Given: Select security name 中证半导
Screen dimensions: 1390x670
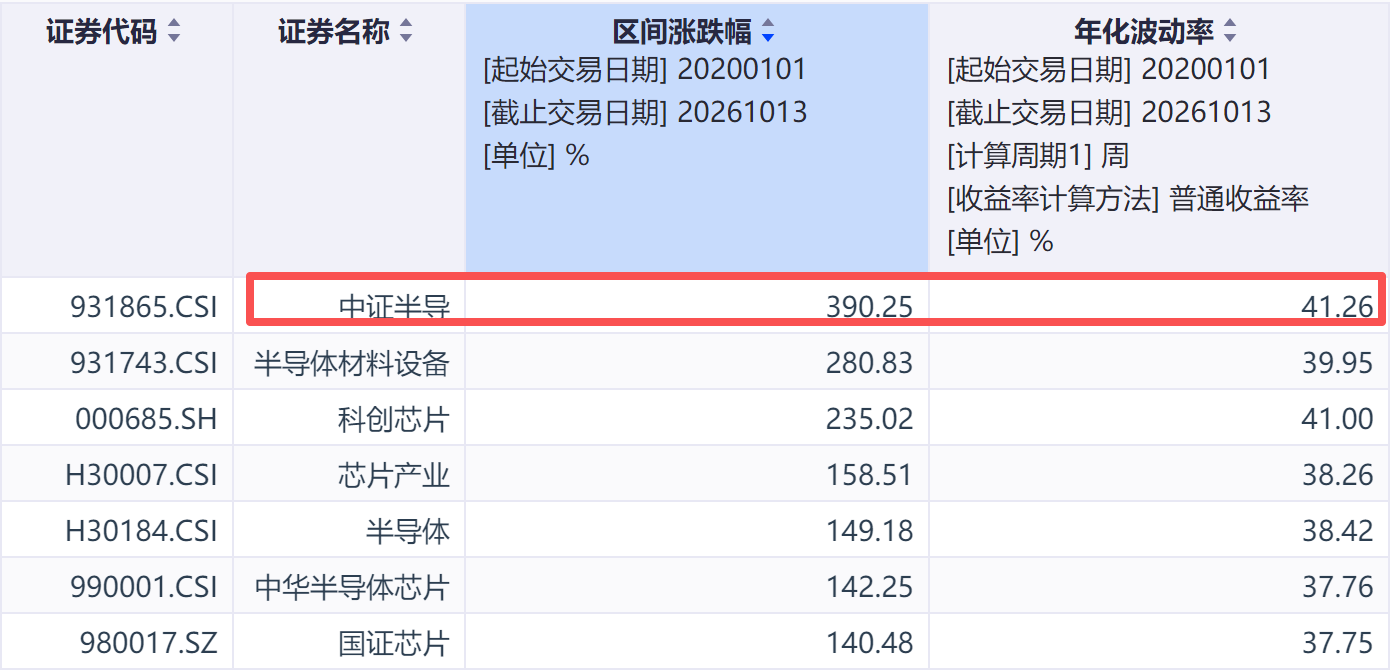Looking at the screenshot, I should tap(394, 307).
